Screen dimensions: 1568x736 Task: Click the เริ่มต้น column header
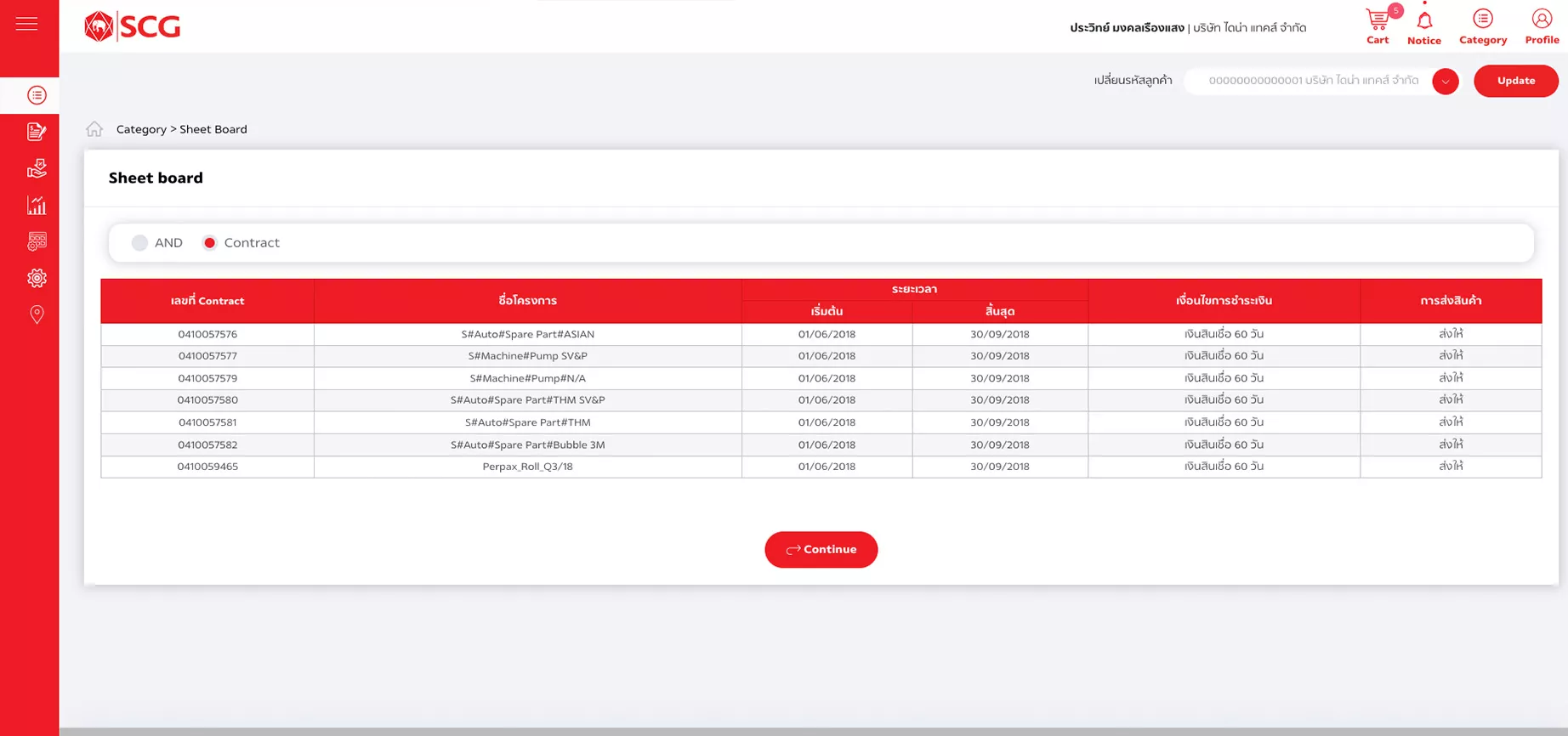click(x=827, y=312)
